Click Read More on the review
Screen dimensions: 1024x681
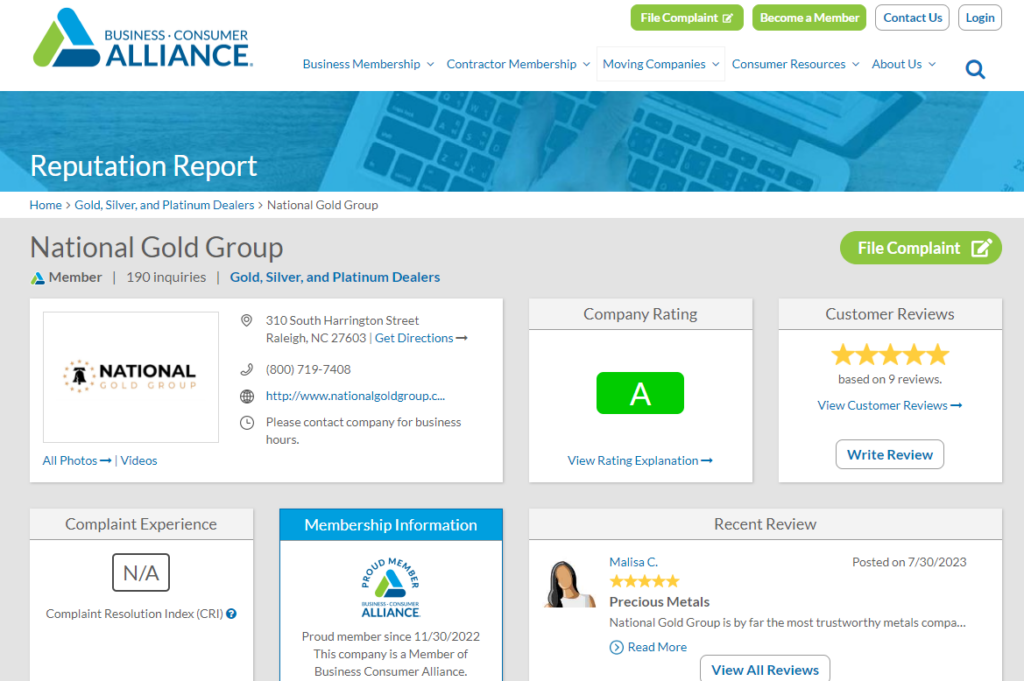(x=657, y=647)
